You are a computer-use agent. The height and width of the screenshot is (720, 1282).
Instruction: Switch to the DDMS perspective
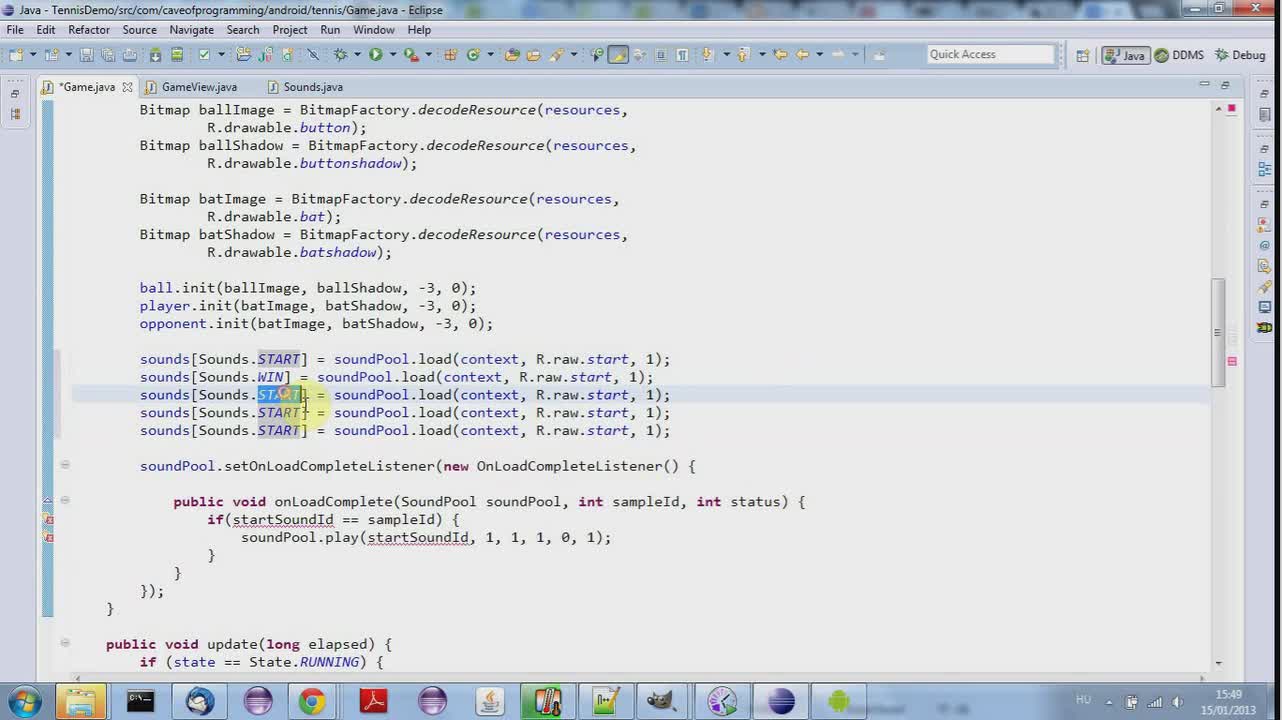click(1179, 55)
